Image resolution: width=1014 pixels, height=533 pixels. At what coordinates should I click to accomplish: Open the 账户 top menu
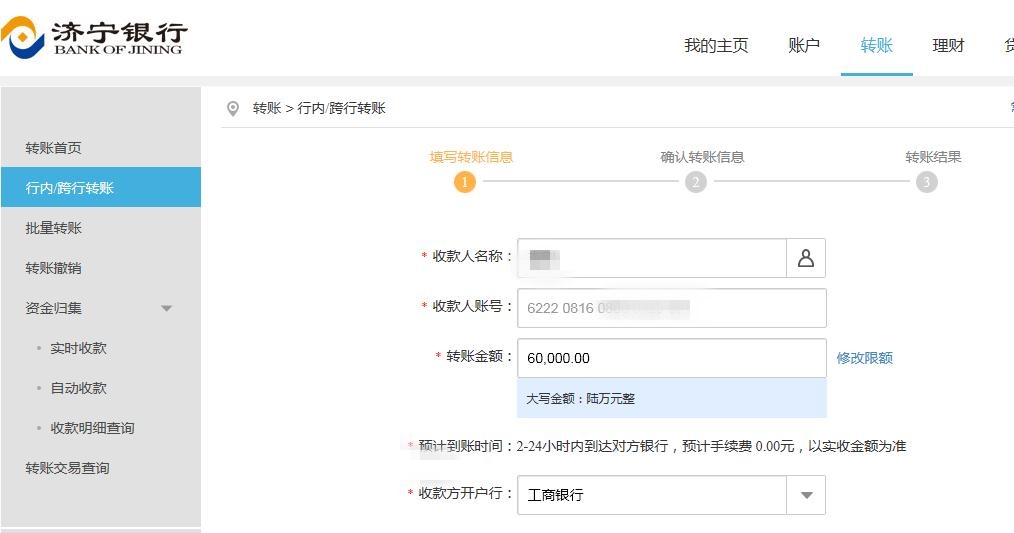(x=804, y=45)
